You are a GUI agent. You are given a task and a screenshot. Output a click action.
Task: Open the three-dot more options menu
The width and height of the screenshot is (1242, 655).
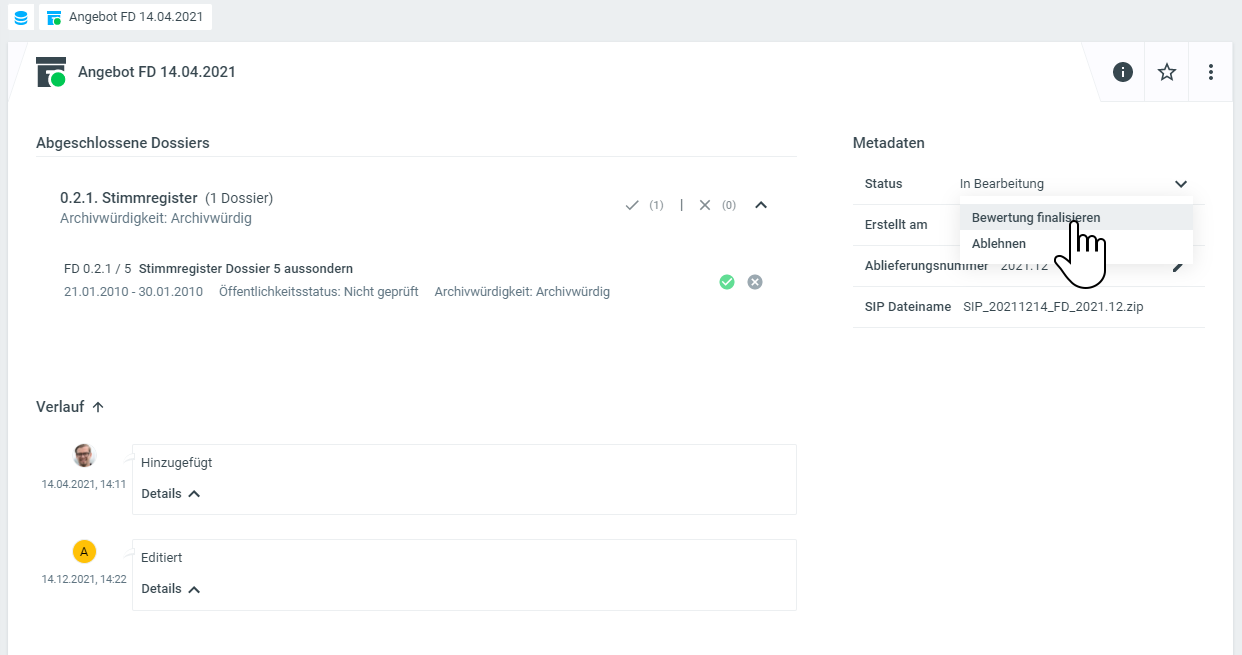tap(1211, 72)
